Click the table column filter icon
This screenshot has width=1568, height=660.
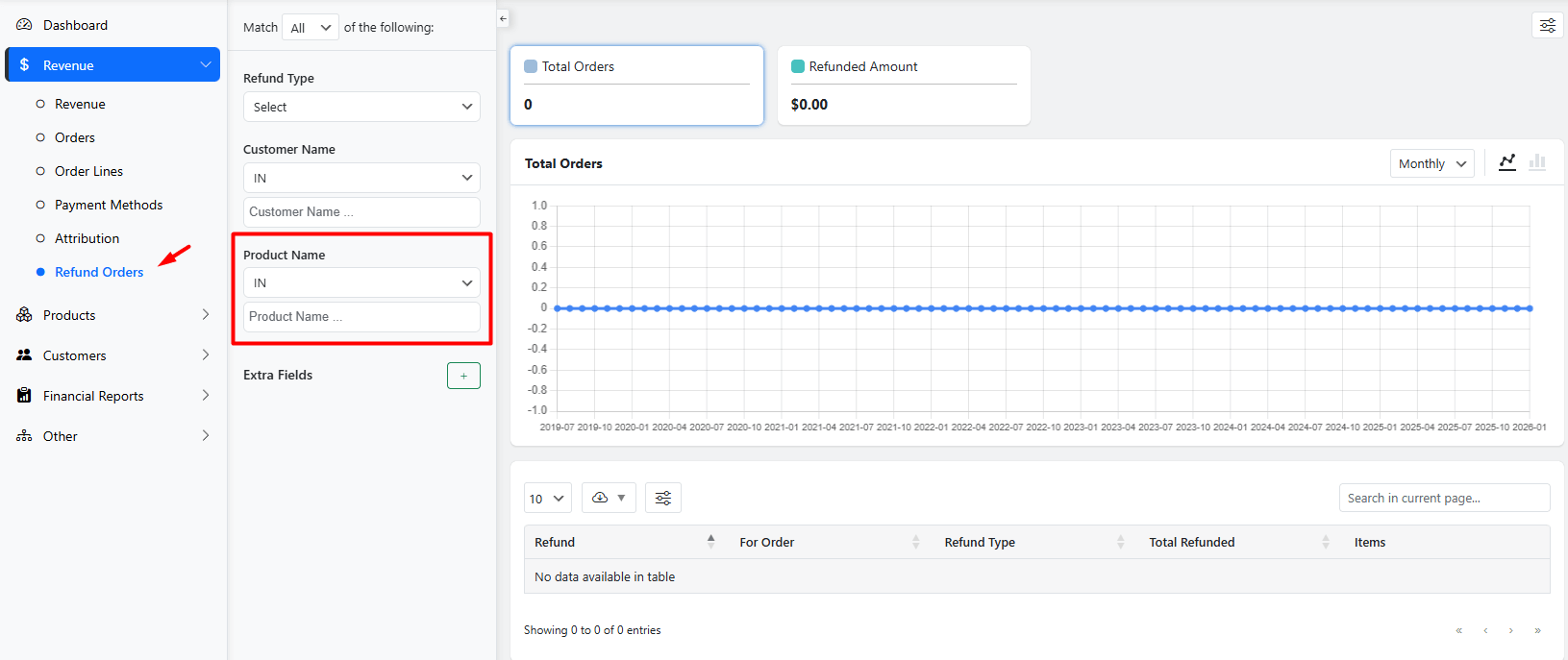[662, 498]
